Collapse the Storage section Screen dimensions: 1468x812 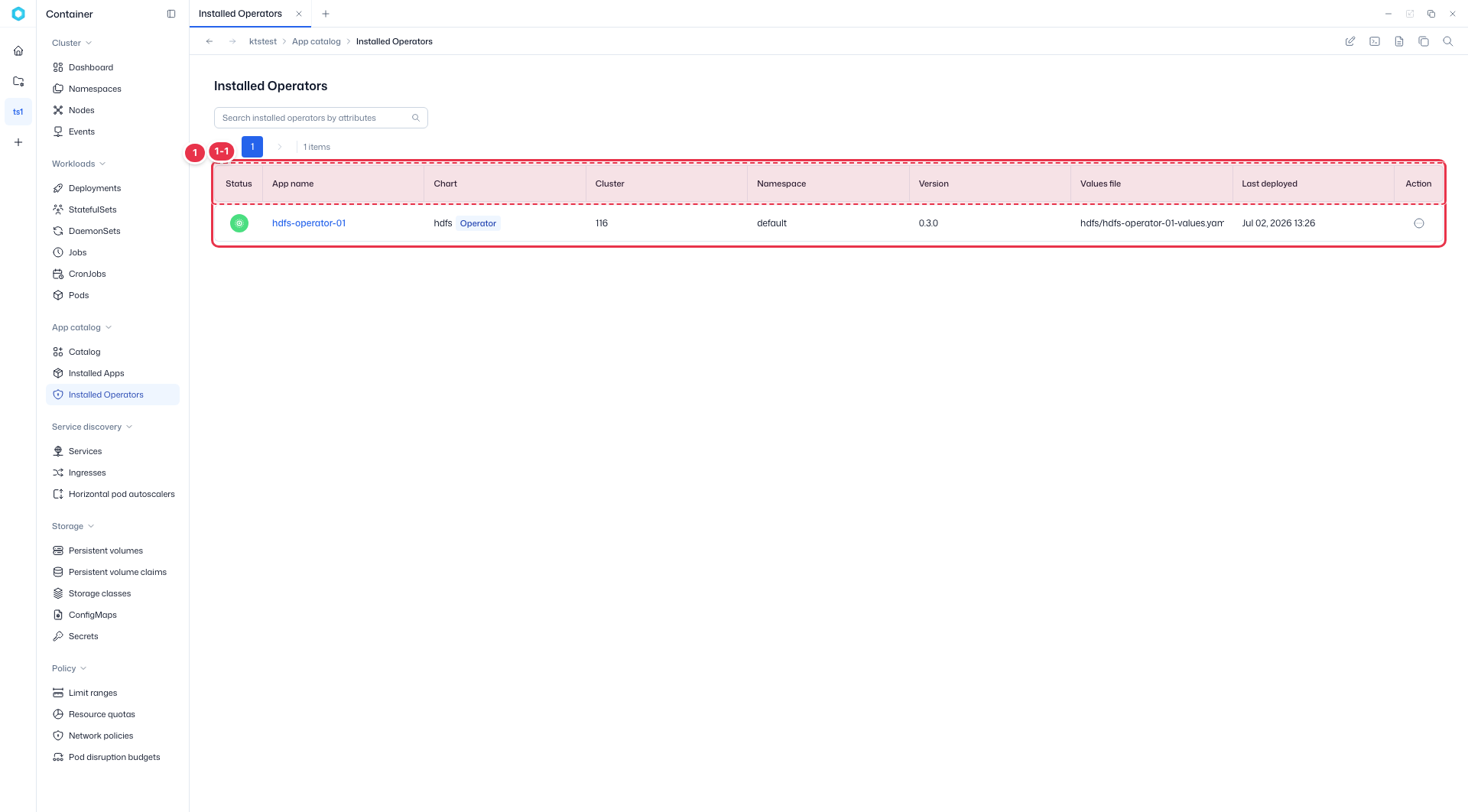click(73, 526)
